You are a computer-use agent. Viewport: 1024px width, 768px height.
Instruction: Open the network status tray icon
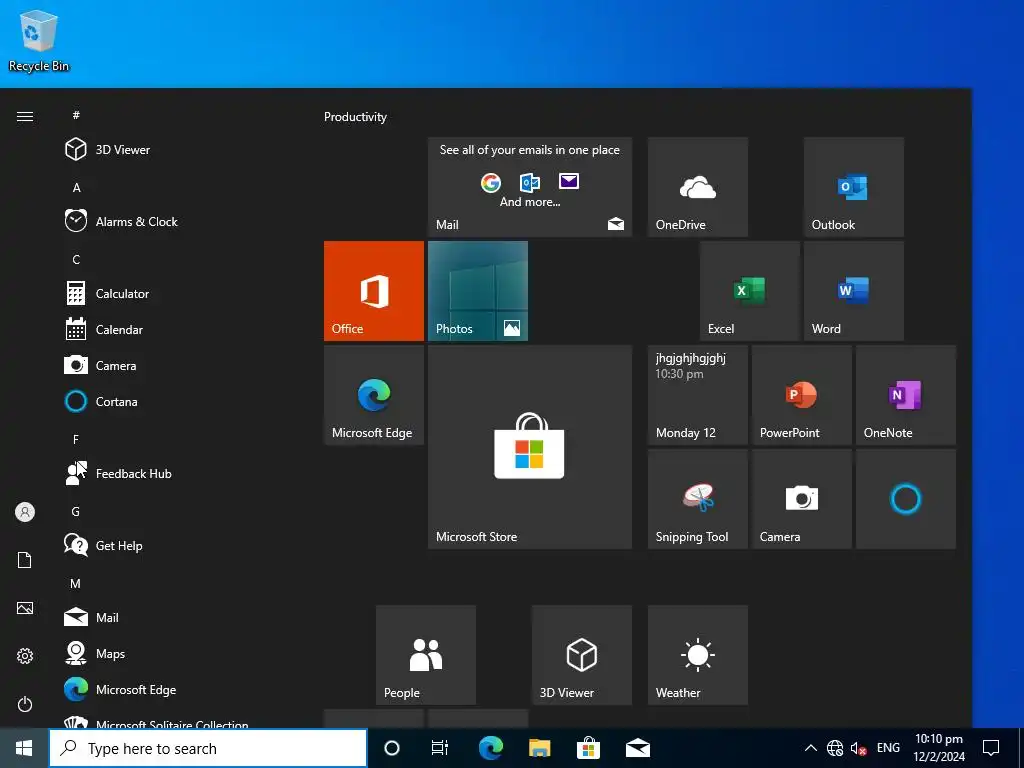tap(835, 748)
